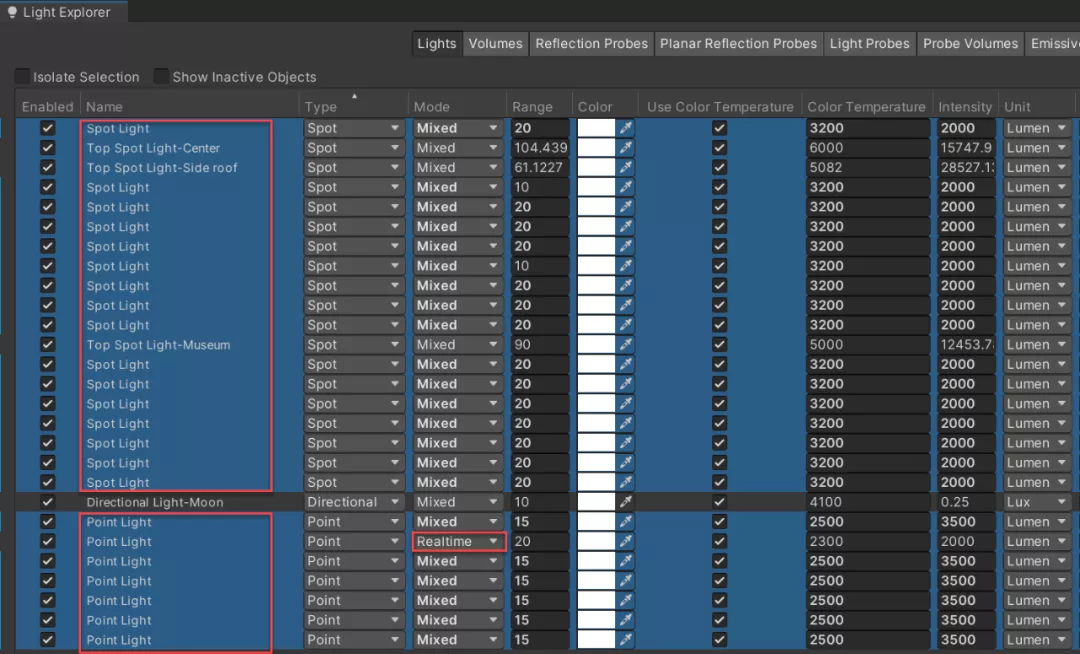Disable the Directional Light-Moon enabled checkbox
Screen dimensions: 1080x654
(48, 502)
